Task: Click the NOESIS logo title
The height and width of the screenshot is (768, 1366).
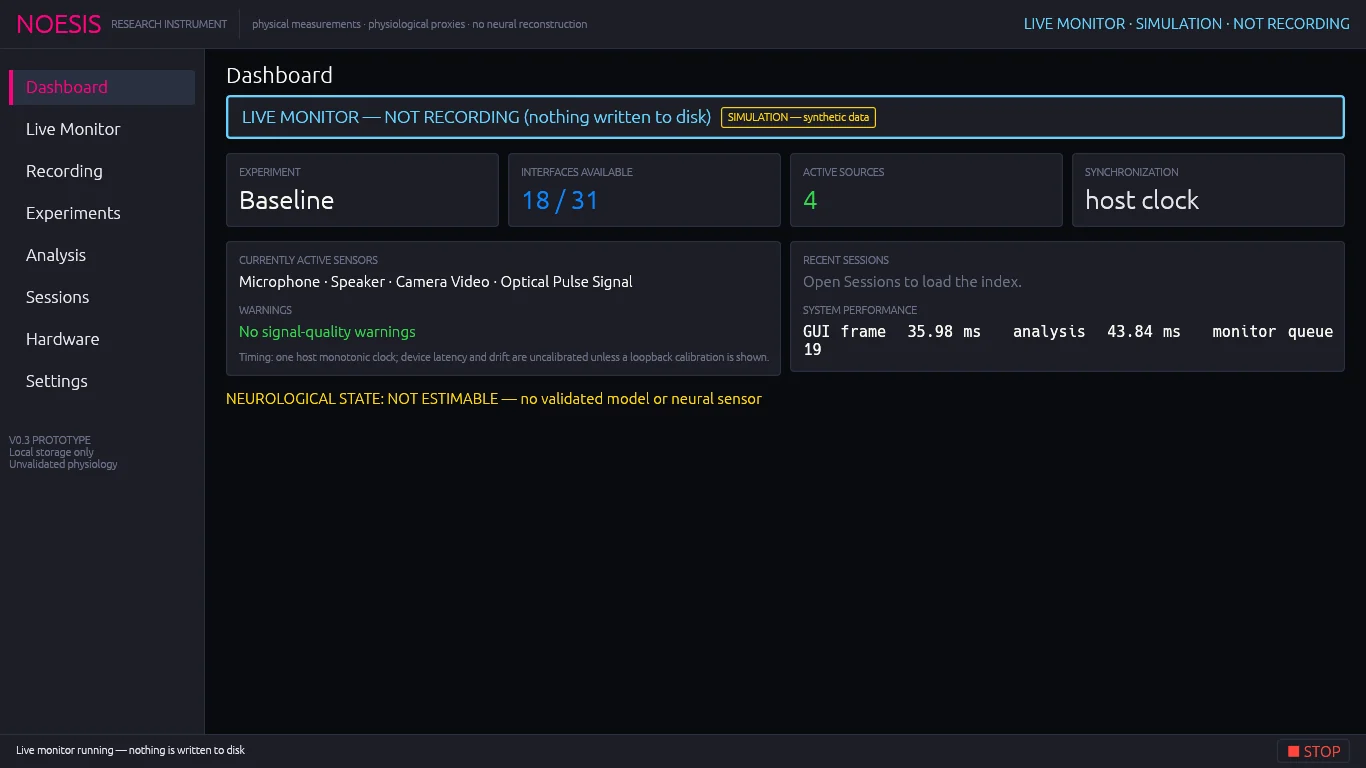Action: click(x=59, y=24)
